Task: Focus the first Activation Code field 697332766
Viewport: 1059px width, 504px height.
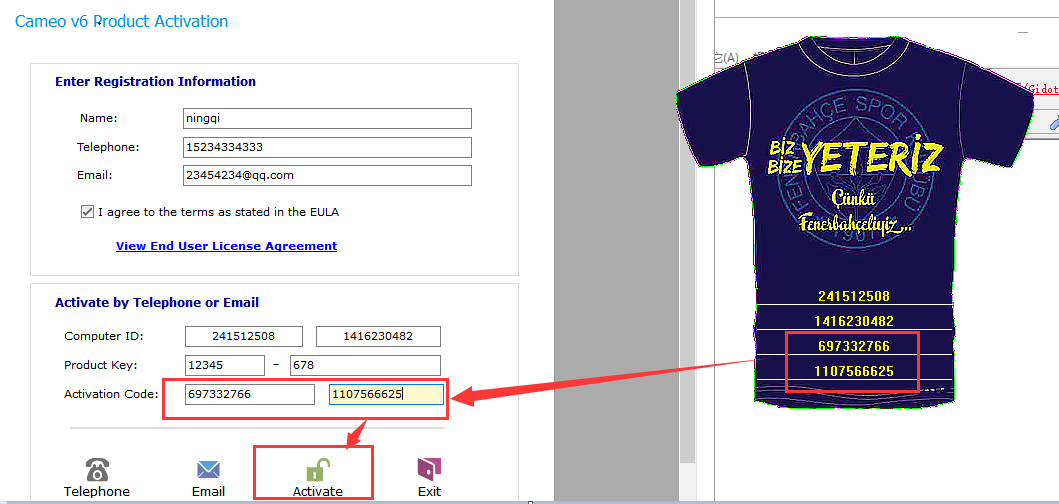Action: [x=250, y=395]
